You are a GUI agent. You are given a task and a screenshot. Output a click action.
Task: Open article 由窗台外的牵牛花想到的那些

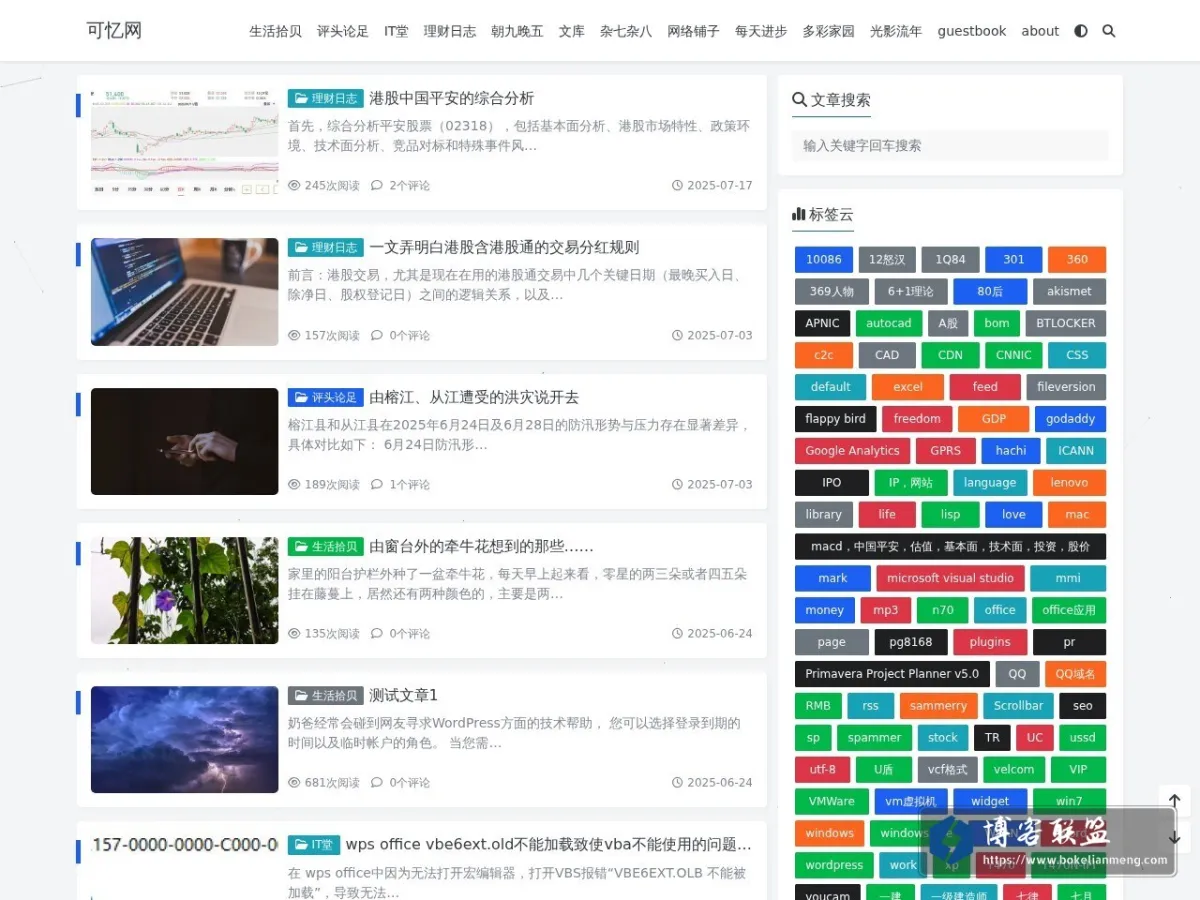[x=481, y=546]
